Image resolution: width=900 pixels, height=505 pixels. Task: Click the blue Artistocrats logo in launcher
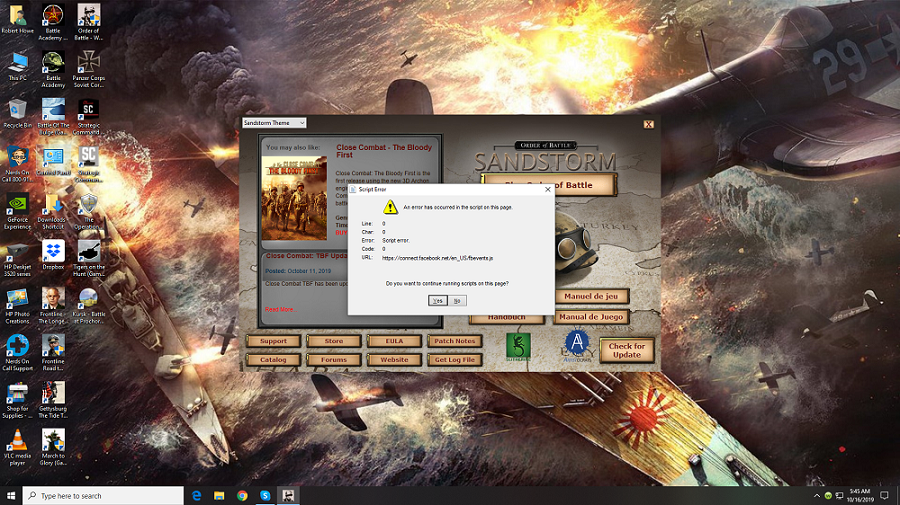tap(577, 344)
